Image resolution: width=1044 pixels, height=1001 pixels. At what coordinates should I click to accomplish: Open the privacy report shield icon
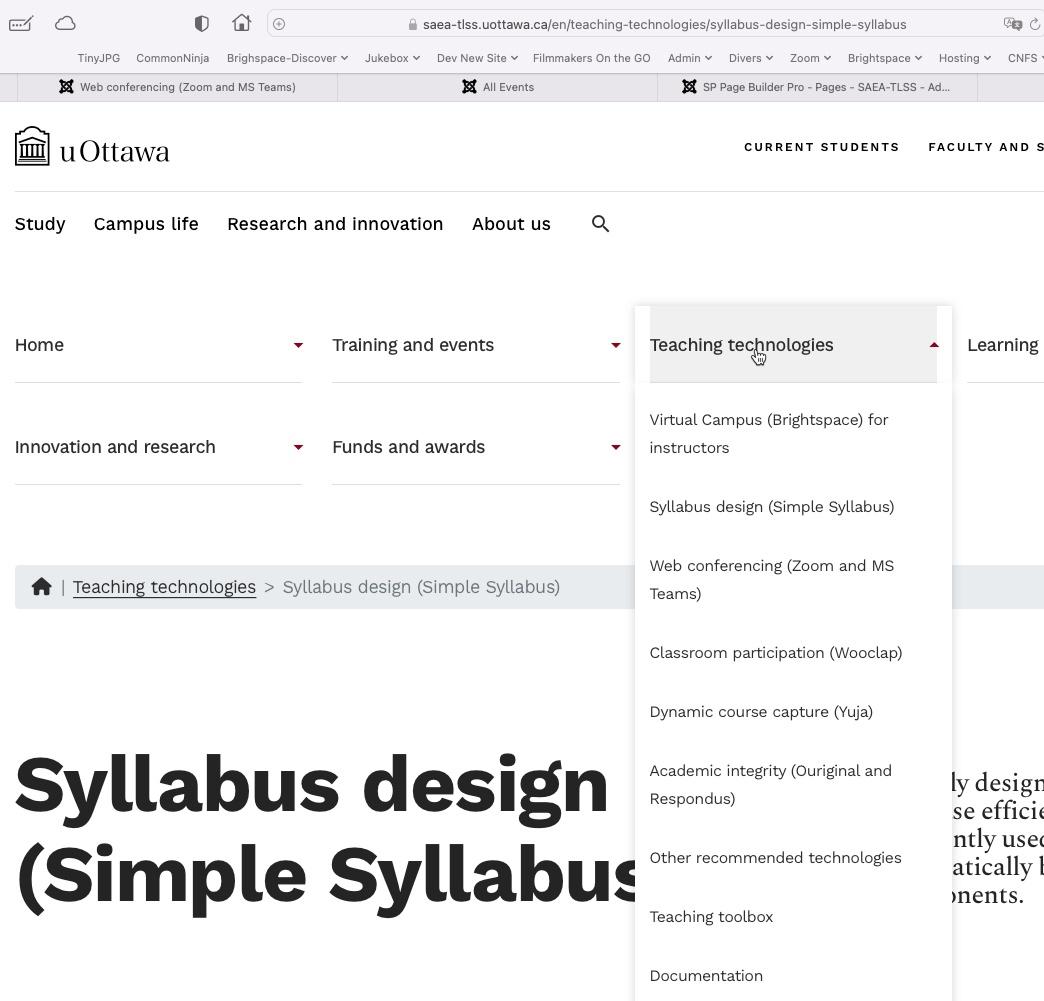(201, 23)
